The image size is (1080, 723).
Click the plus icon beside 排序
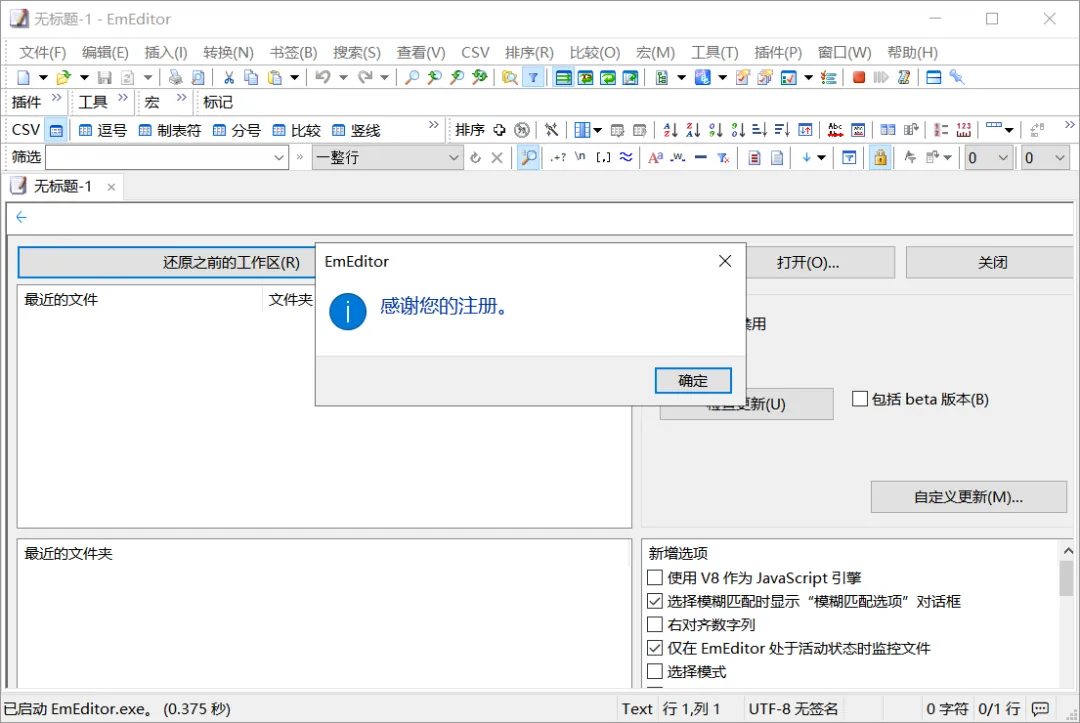click(499, 129)
